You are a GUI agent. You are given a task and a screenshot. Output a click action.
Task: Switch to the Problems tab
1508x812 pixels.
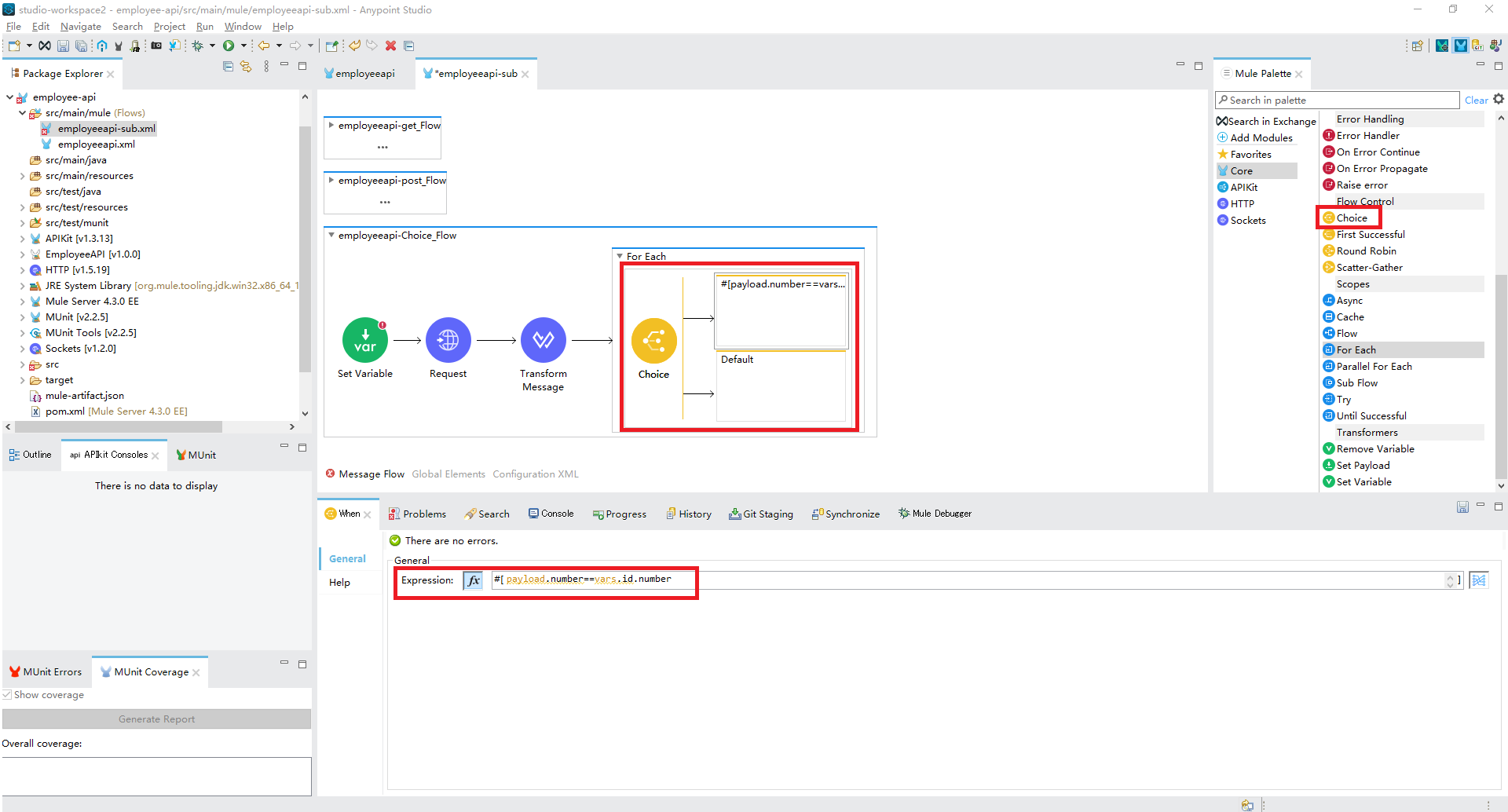(417, 514)
